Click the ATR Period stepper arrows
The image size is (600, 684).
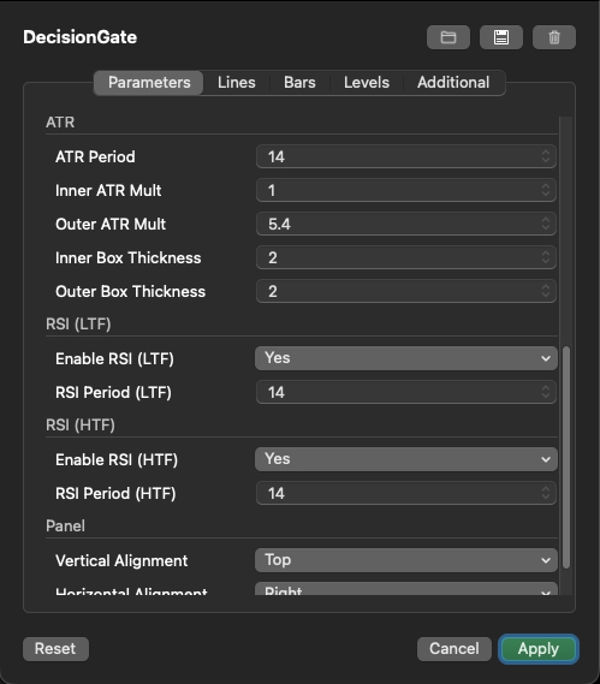click(546, 157)
